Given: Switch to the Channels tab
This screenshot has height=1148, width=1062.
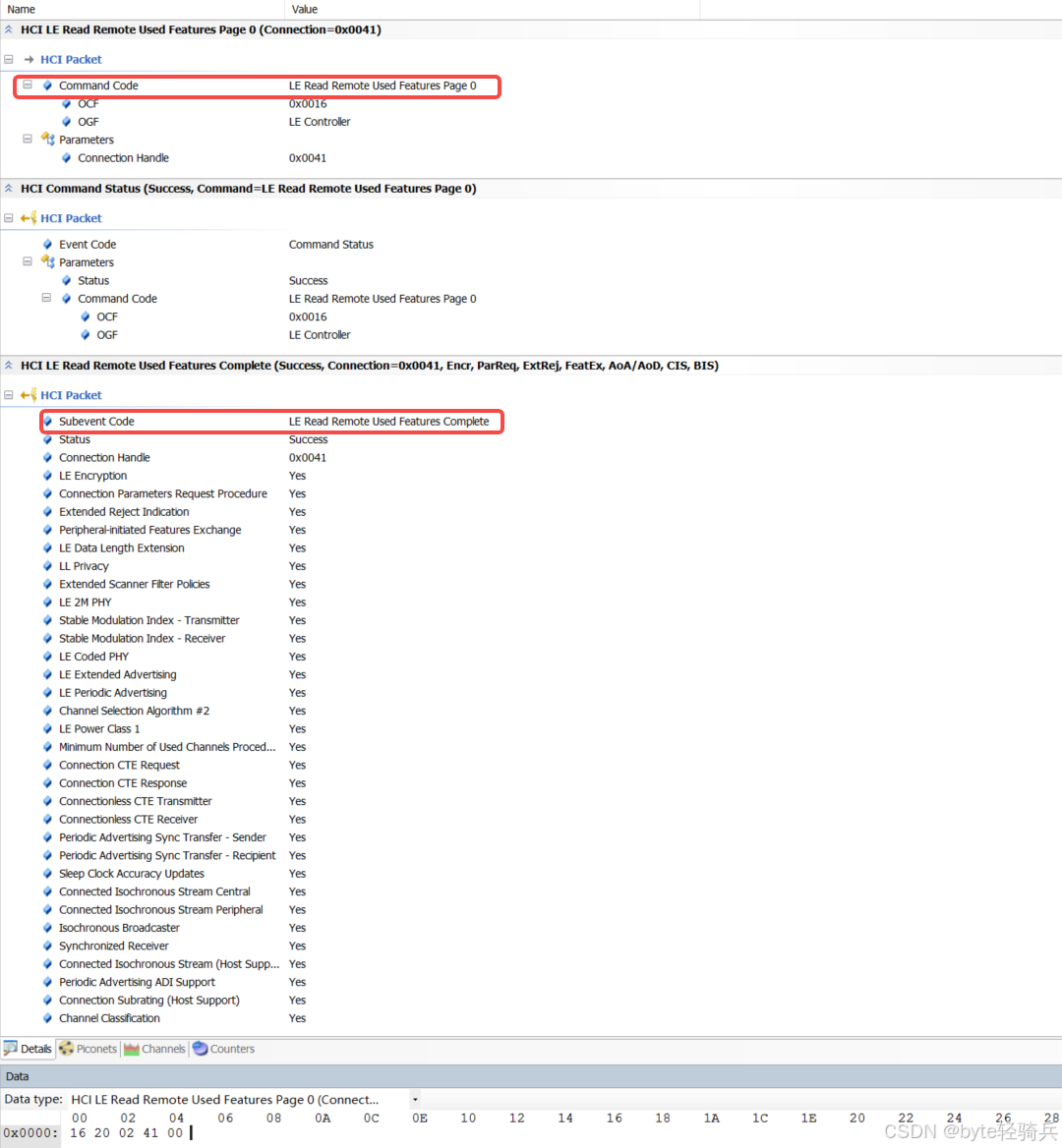Looking at the screenshot, I should coord(154,1049).
